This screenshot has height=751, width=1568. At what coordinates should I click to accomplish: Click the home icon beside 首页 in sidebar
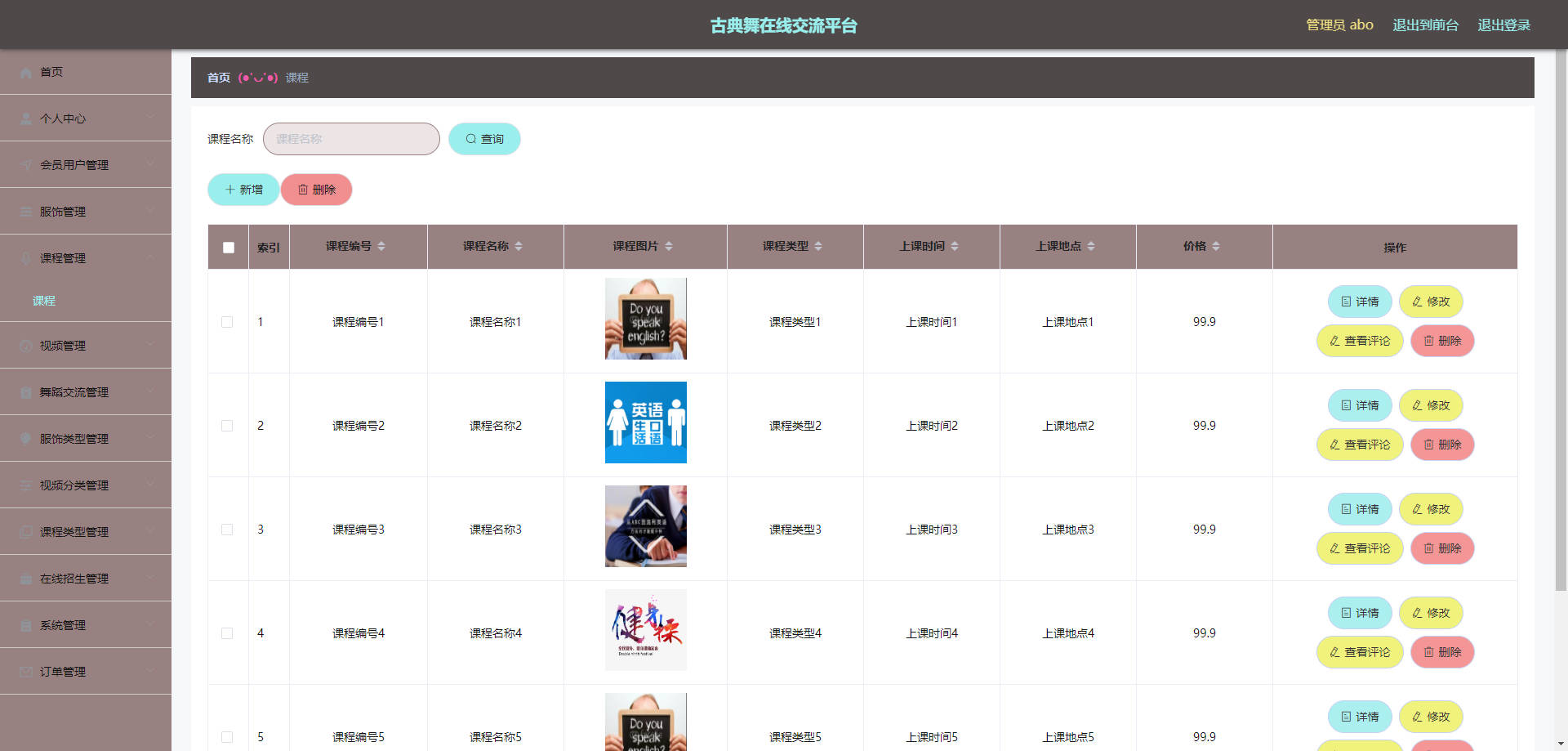[26, 73]
